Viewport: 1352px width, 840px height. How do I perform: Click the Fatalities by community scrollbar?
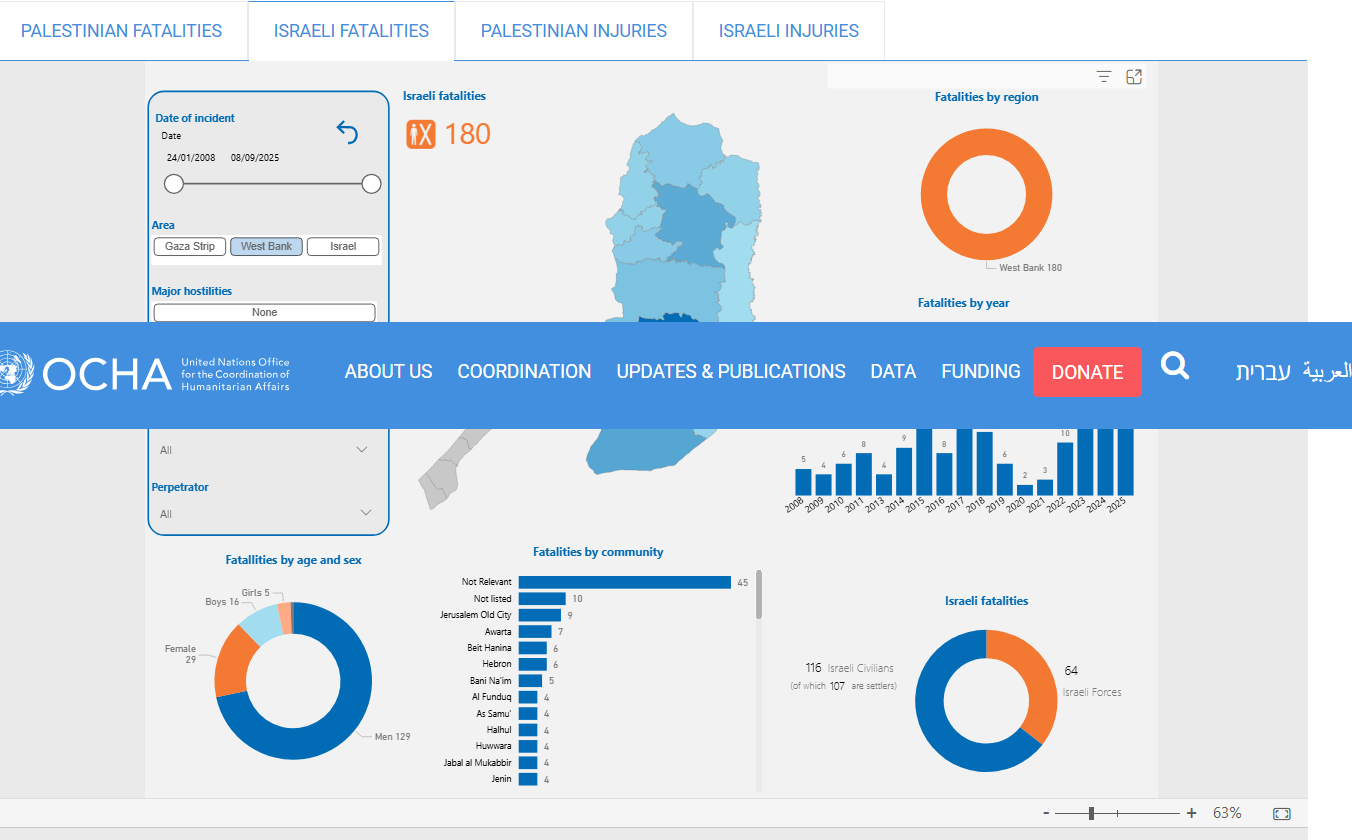click(x=759, y=595)
